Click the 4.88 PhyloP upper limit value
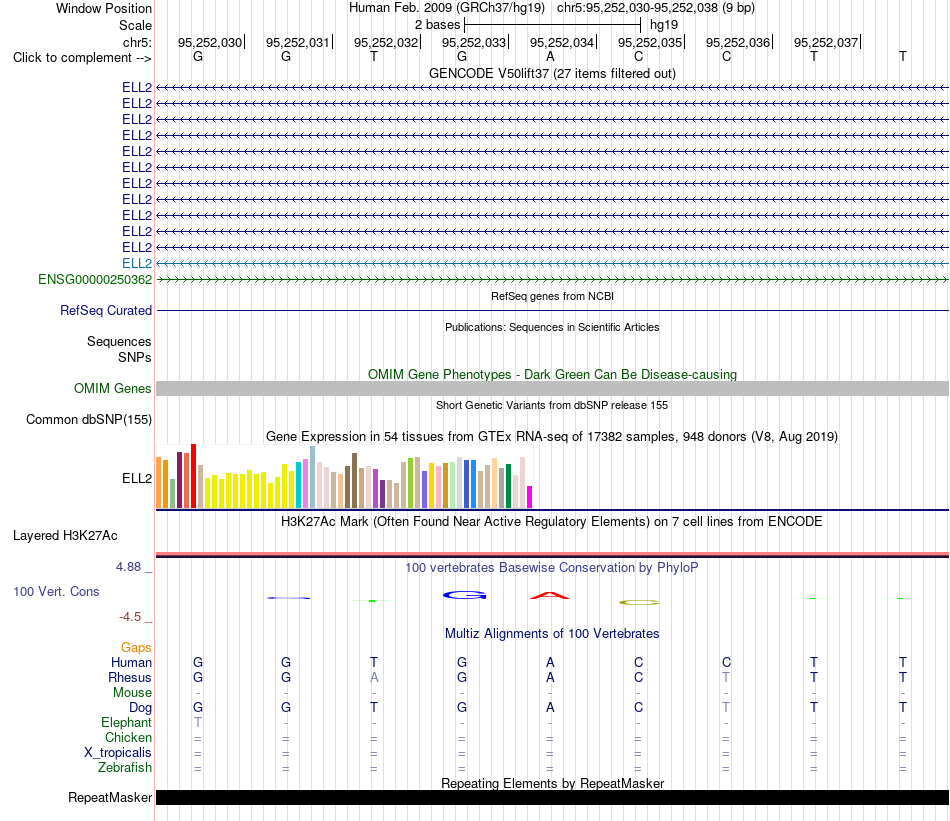Image resolution: width=950 pixels, height=821 pixels. 128,567
